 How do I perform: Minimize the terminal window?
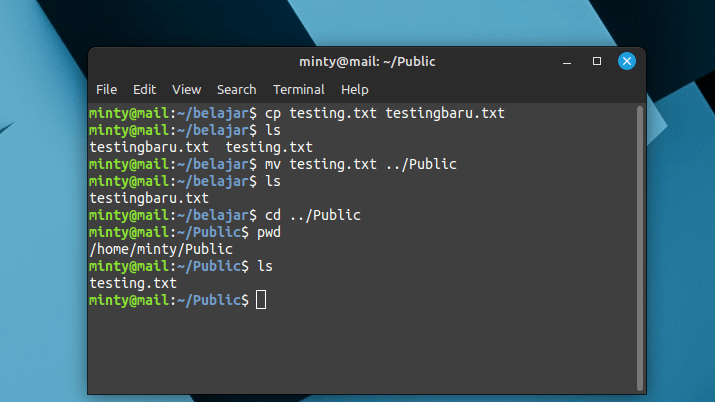click(x=567, y=62)
